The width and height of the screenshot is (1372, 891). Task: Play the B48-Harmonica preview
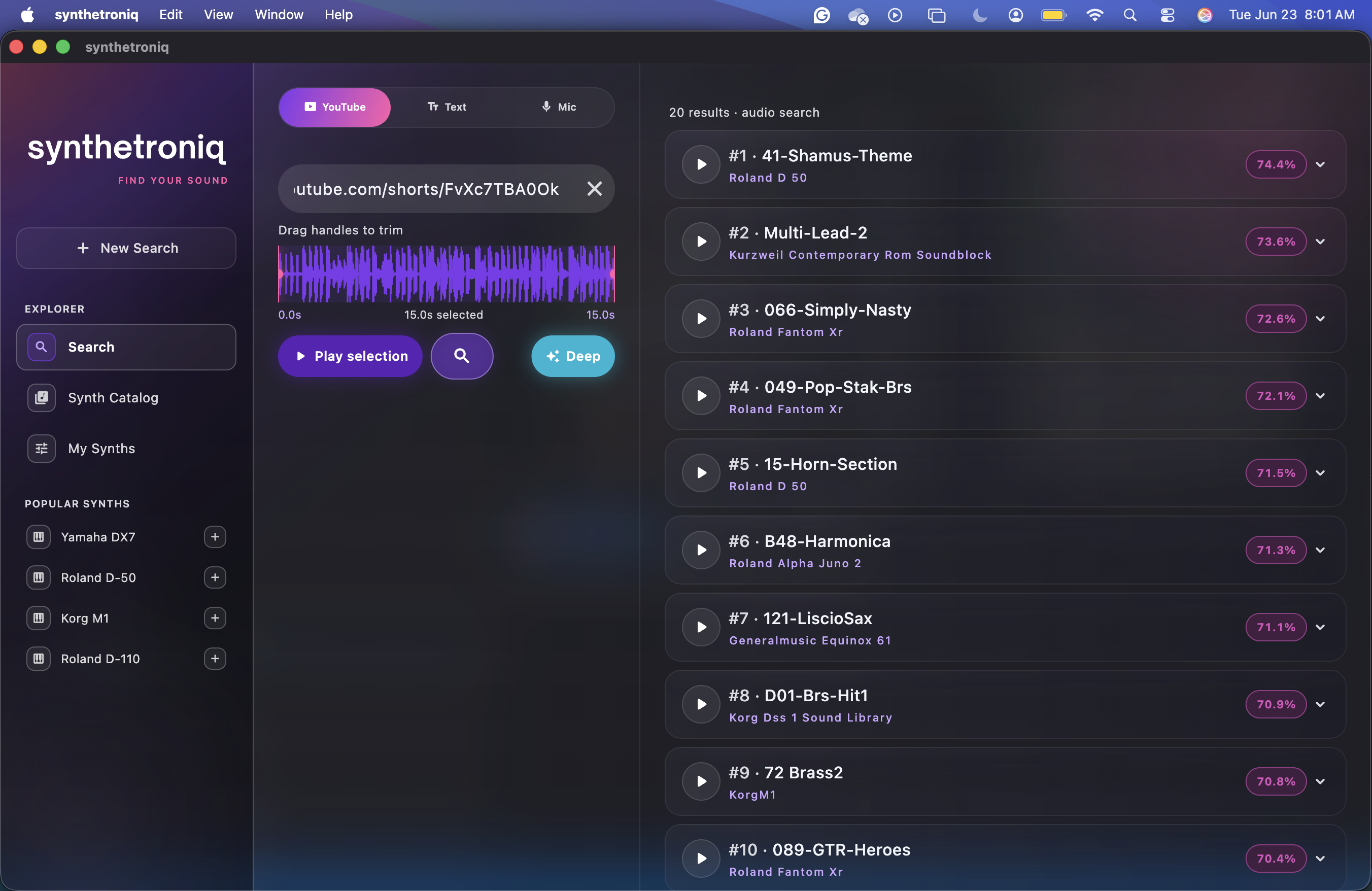tap(701, 551)
